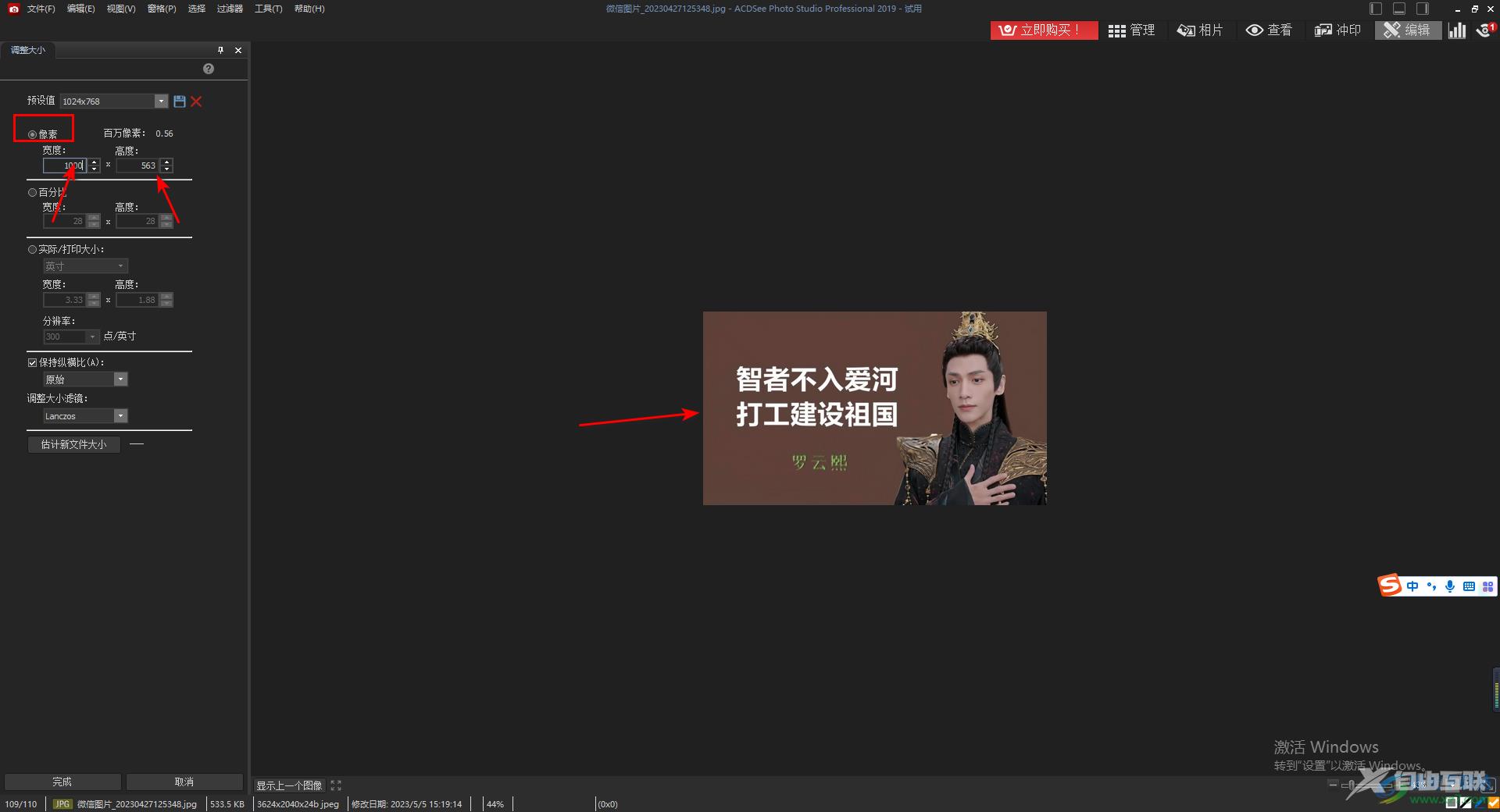Click the Sogou microphone voice input icon
The width and height of the screenshot is (1500, 812).
[1450, 586]
